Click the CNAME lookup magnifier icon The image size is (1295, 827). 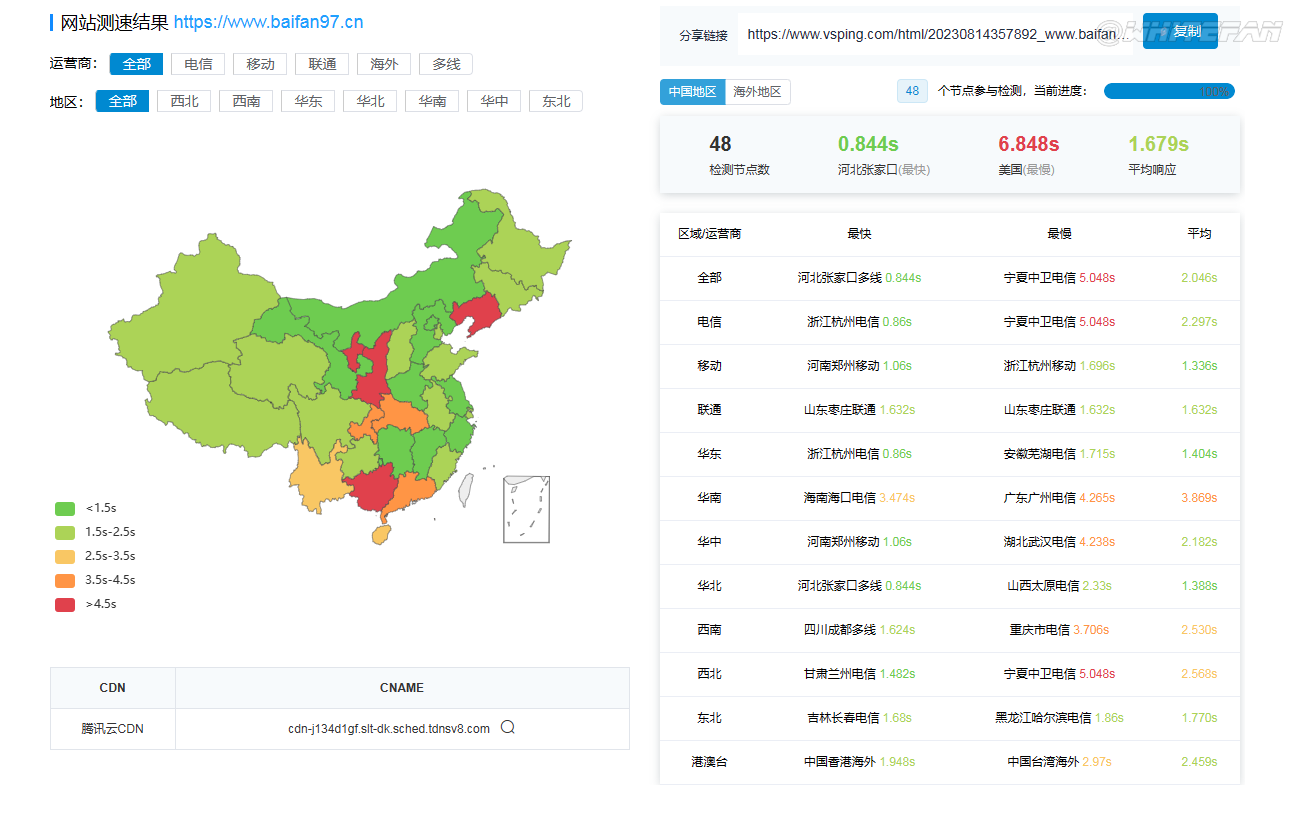coord(507,728)
